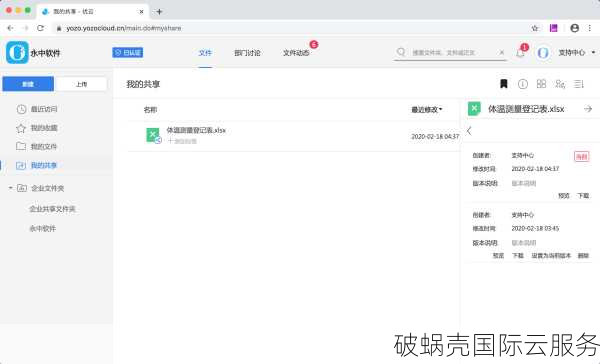Click the first version's 版本说明 field
Image resolution: width=600 pixels, height=364 pixels.
pyautogui.click(x=524, y=183)
